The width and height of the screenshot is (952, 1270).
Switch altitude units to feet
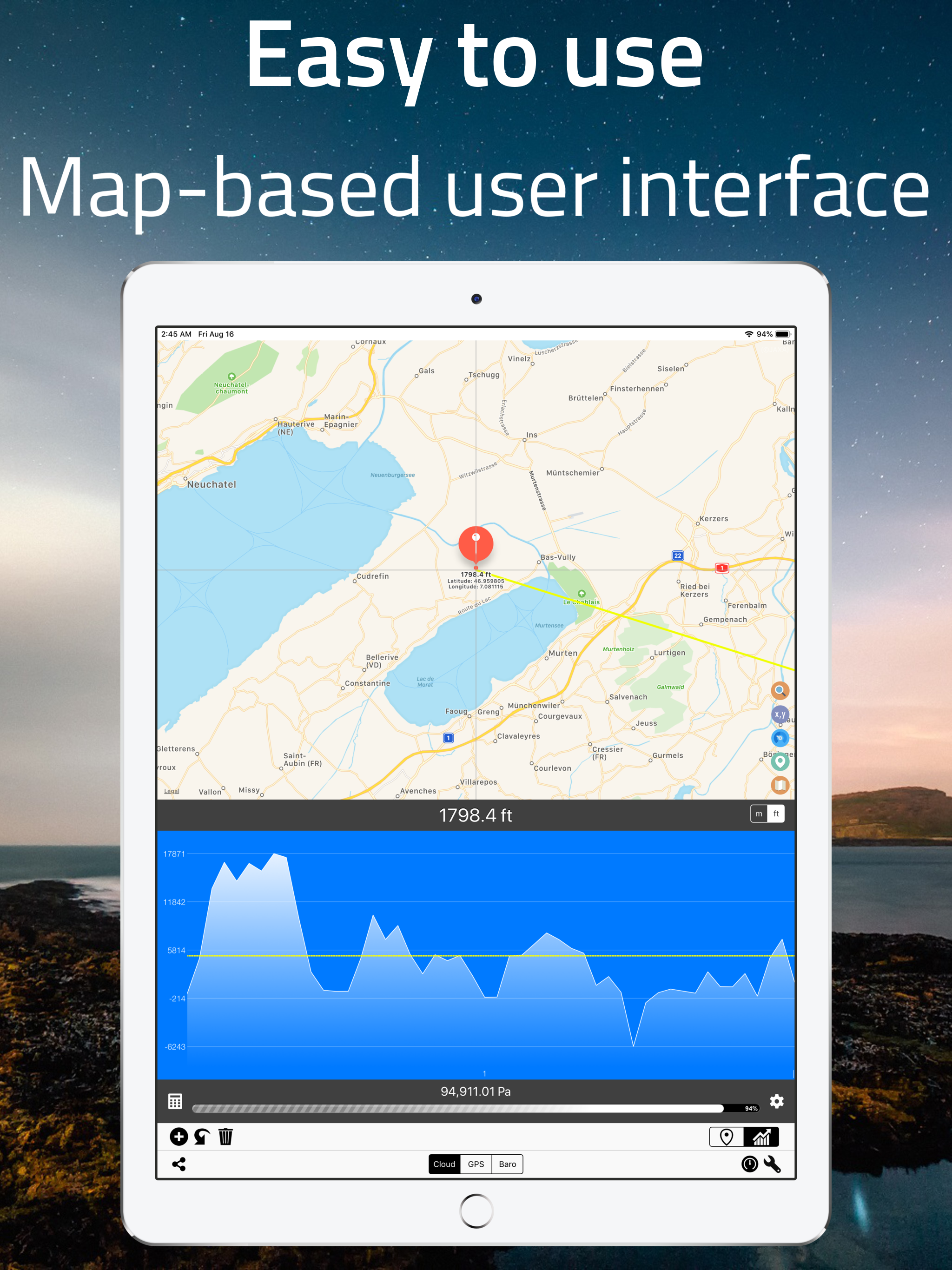(x=776, y=814)
